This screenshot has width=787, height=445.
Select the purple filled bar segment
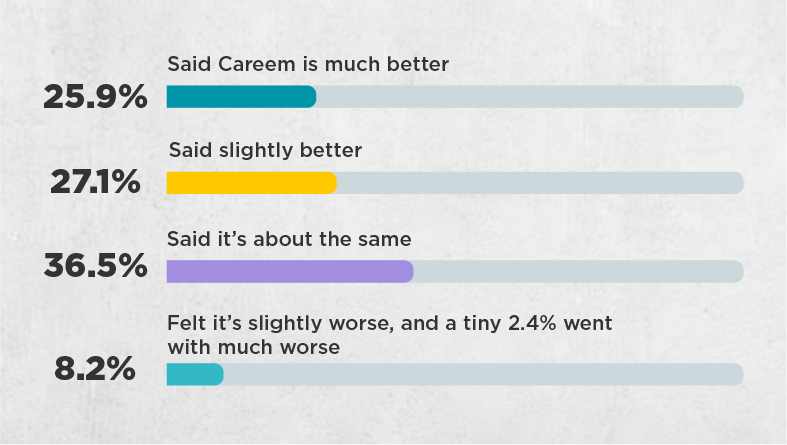click(x=289, y=271)
